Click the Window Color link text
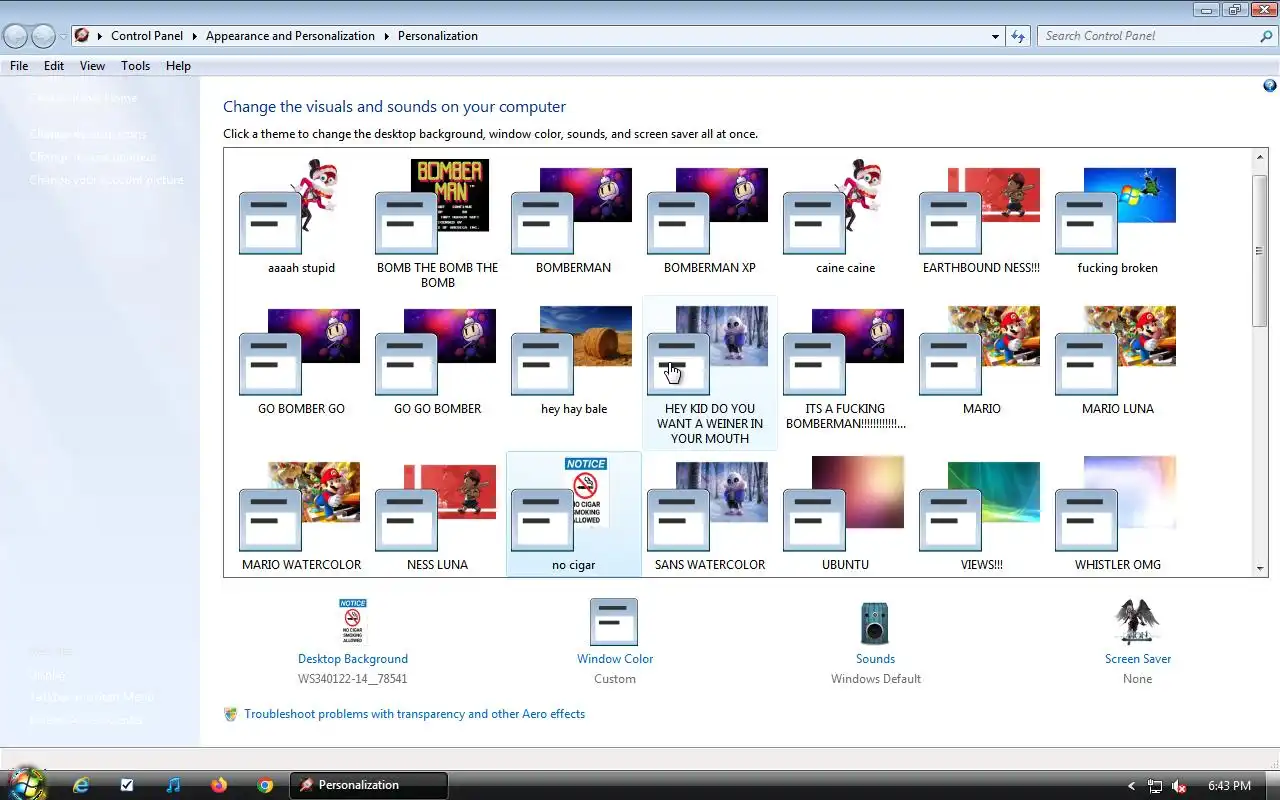The width and height of the screenshot is (1280, 800). point(615,659)
